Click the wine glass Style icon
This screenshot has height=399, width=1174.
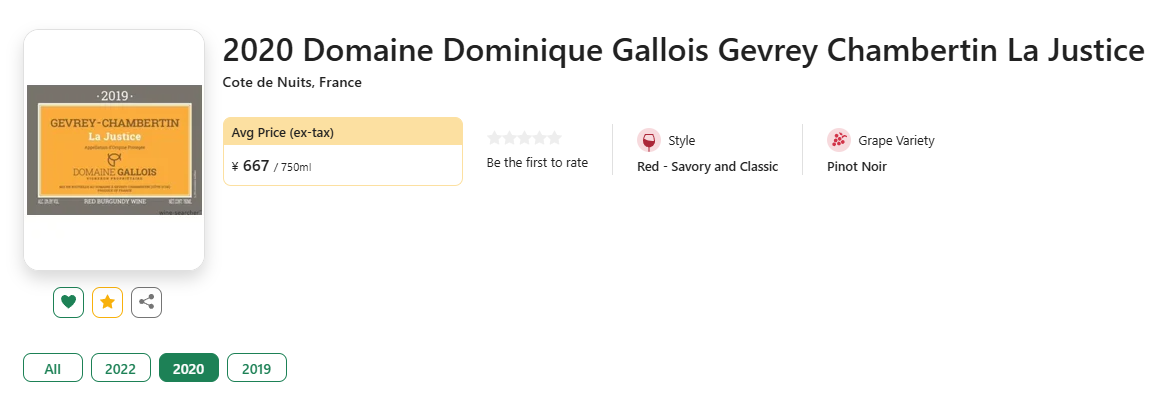(649, 140)
